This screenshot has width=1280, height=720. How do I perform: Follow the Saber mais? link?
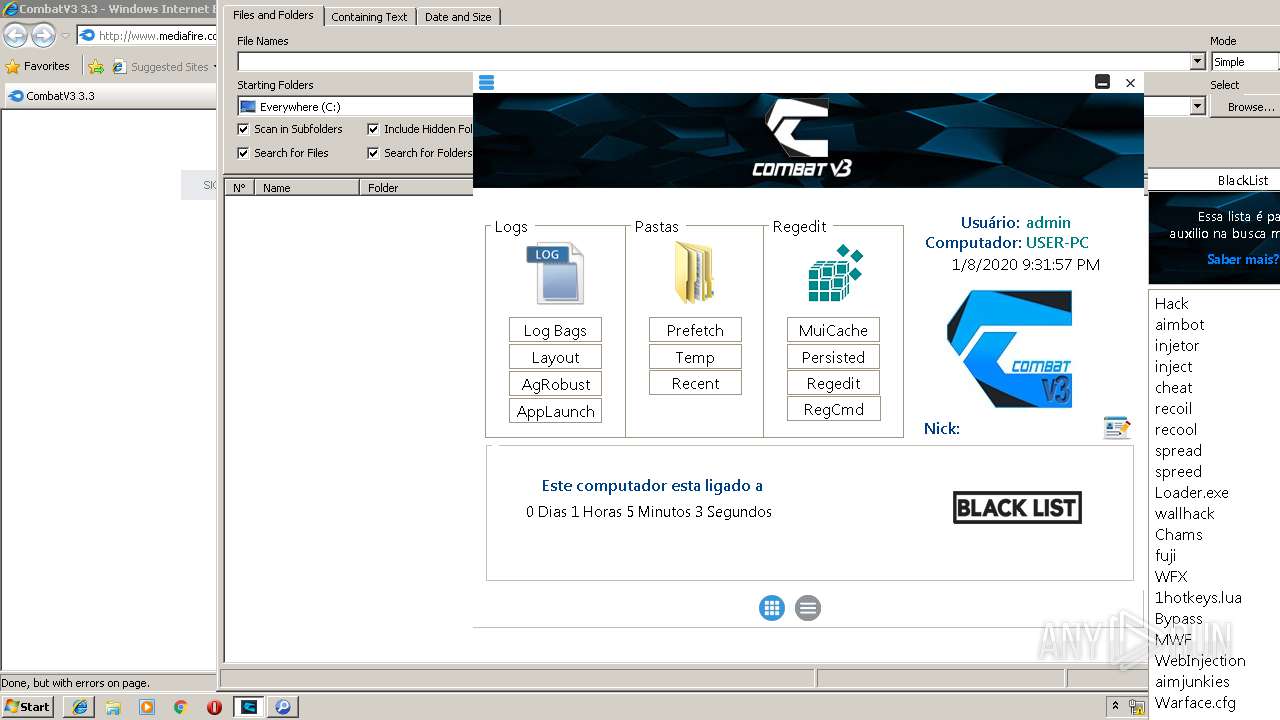pyautogui.click(x=1242, y=259)
